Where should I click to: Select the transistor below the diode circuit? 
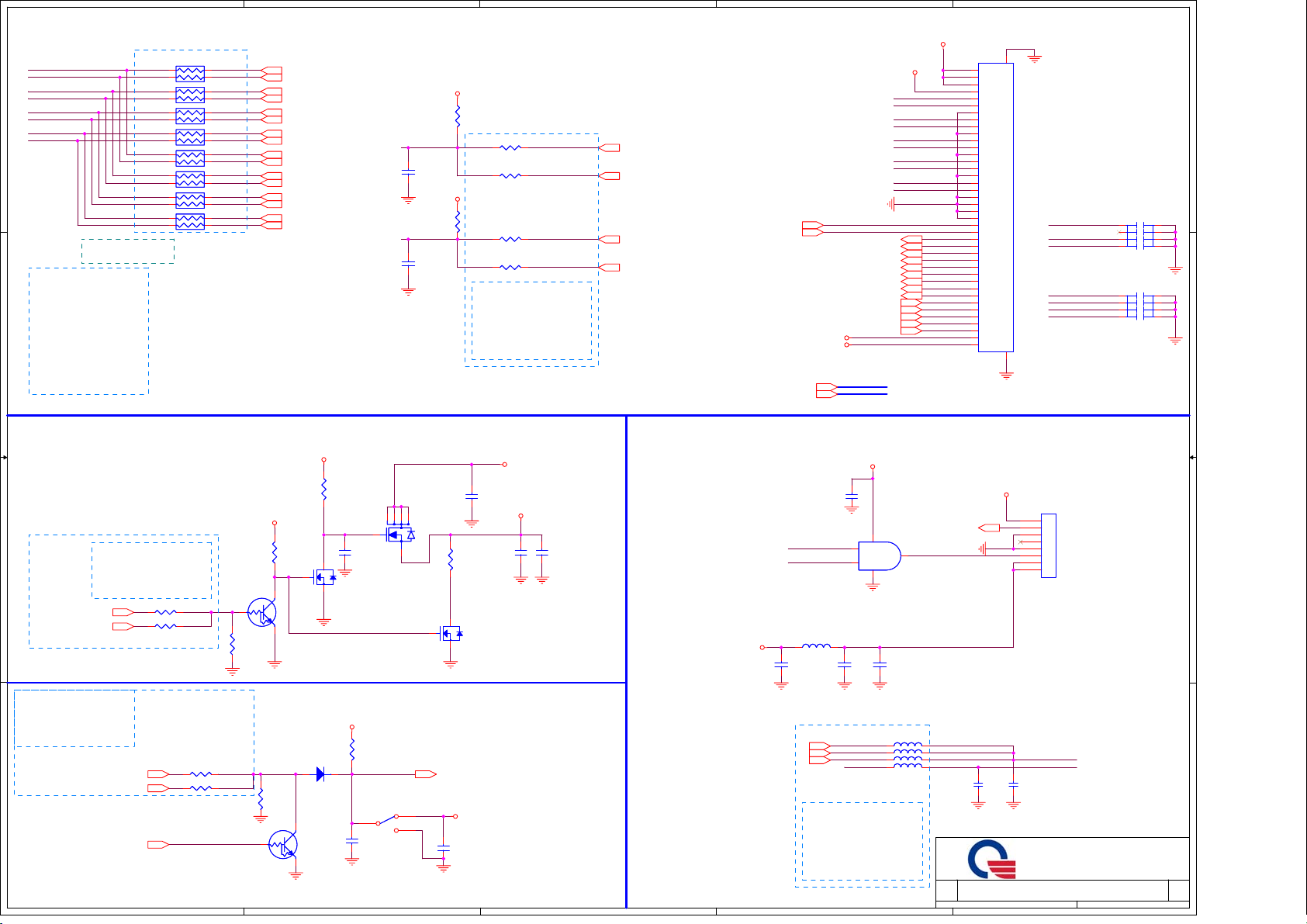pyautogui.click(x=283, y=844)
